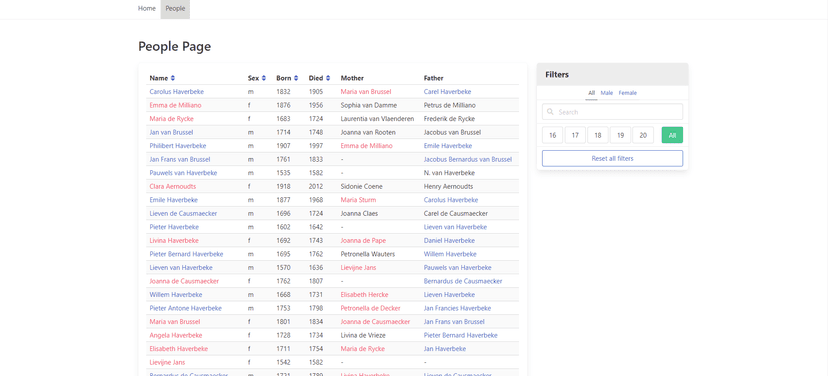This screenshot has height=376, width=828.
Task: Click the Mother column header
Action: [352, 78]
